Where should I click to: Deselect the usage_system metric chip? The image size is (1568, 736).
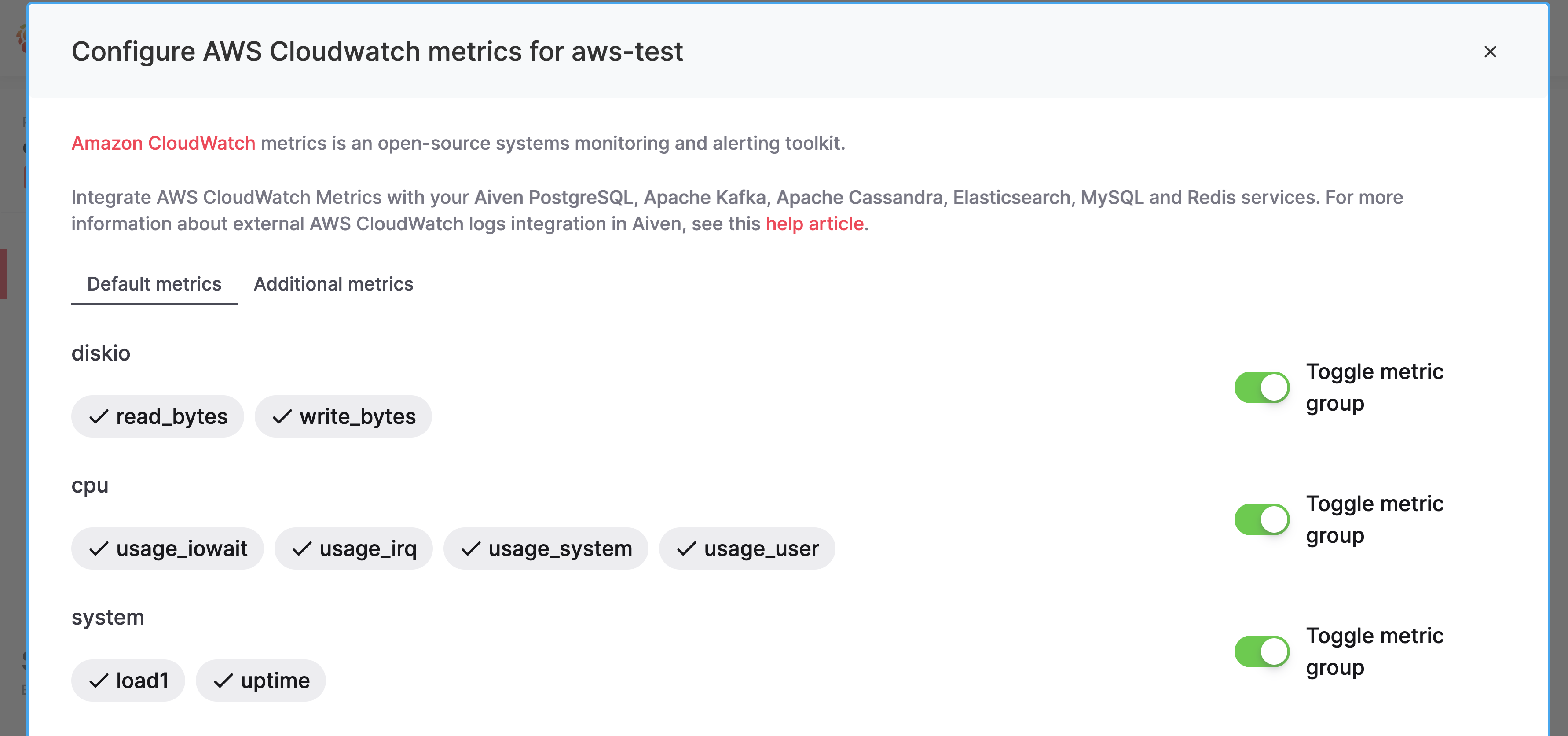pyautogui.click(x=546, y=548)
